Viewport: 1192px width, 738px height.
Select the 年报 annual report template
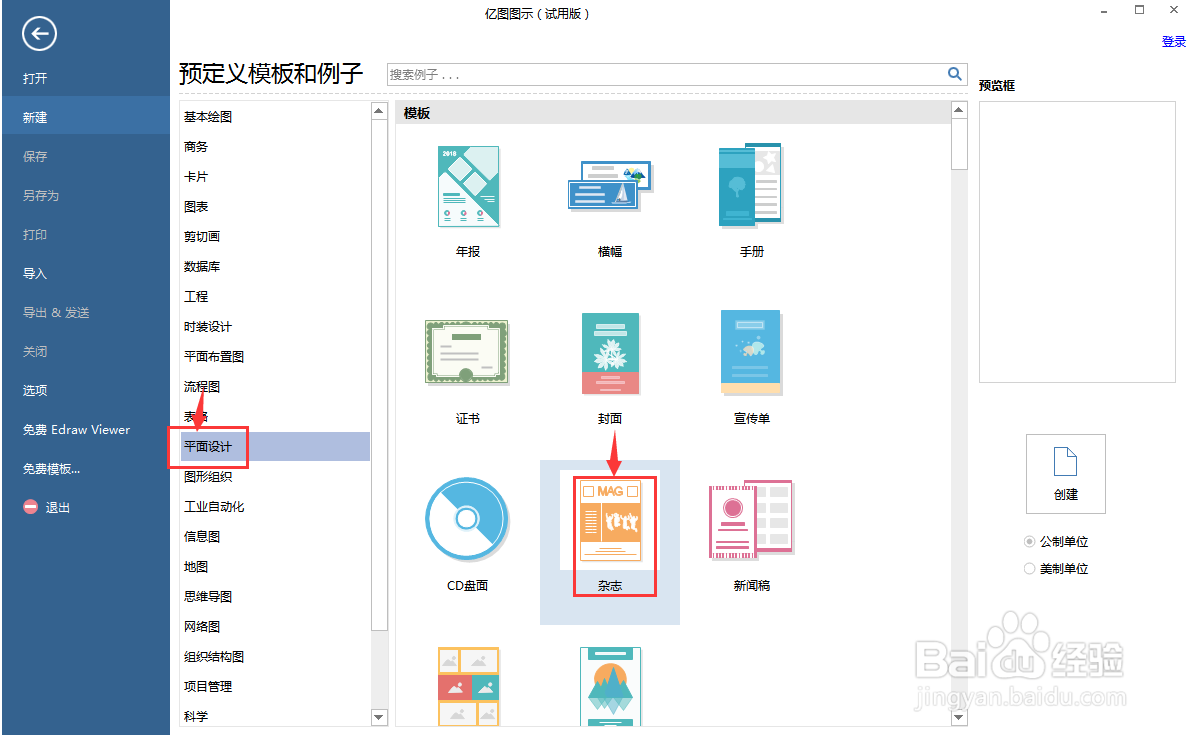click(x=468, y=187)
